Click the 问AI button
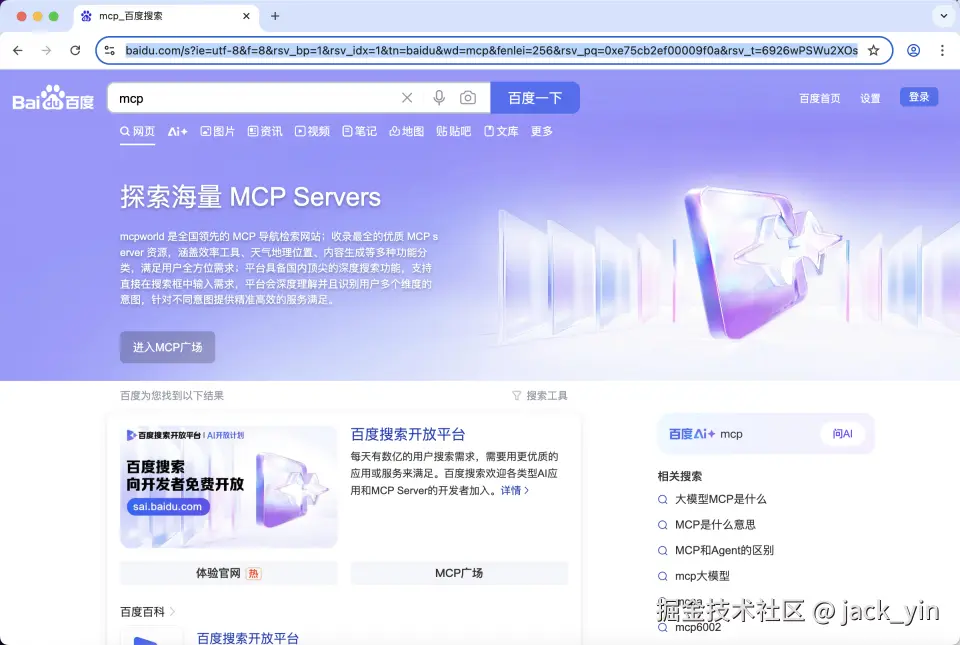The height and width of the screenshot is (645, 960). pyautogui.click(x=842, y=433)
